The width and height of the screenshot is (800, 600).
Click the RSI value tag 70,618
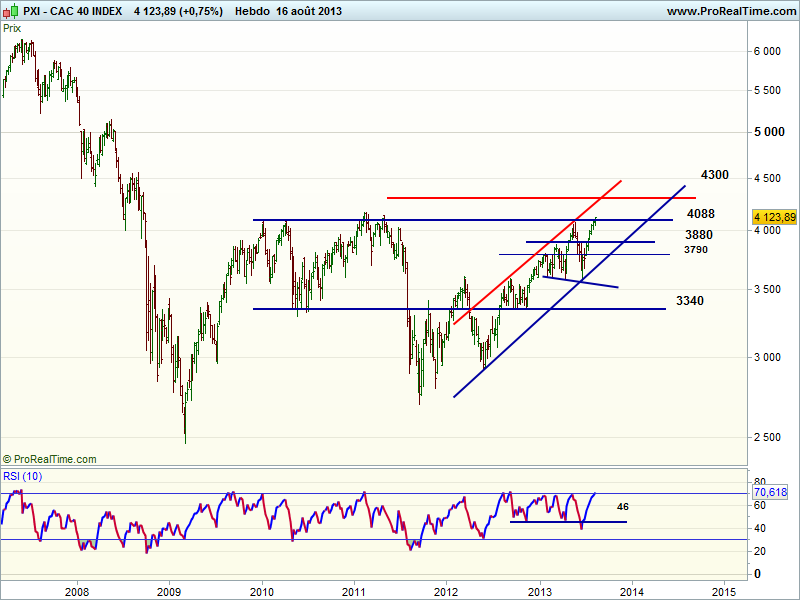pyautogui.click(x=771, y=492)
